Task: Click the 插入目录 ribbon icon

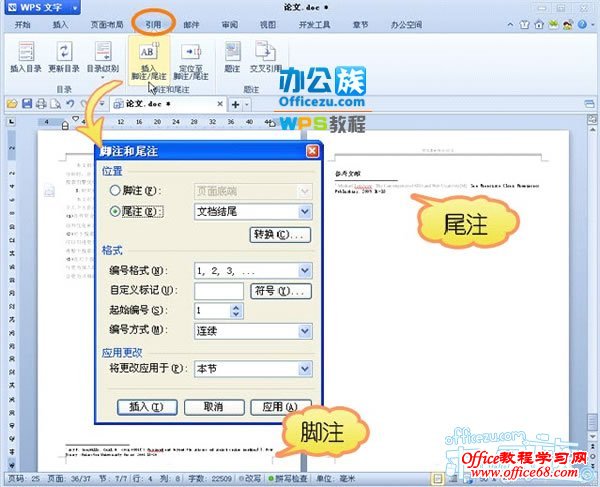Action: point(26,57)
